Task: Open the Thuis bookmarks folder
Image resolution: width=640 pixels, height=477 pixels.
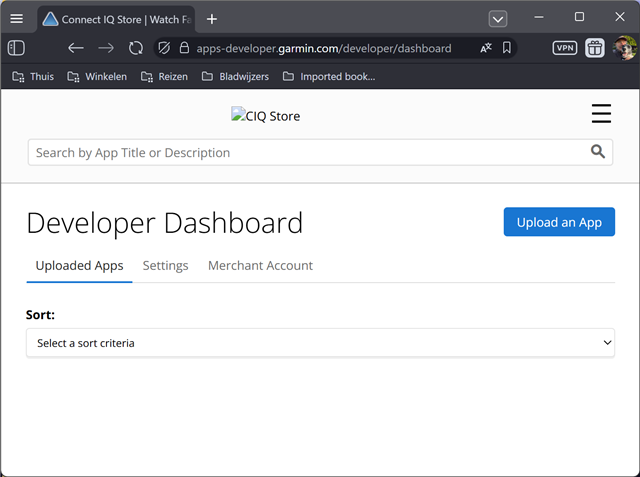Action: coord(33,76)
